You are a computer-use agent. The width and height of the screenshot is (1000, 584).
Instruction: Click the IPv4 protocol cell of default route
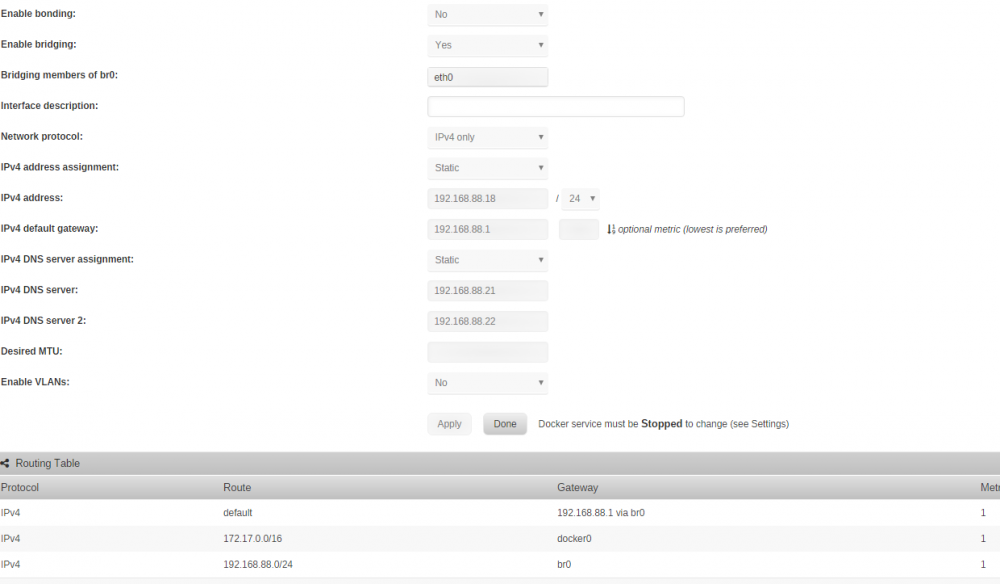(x=10, y=513)
